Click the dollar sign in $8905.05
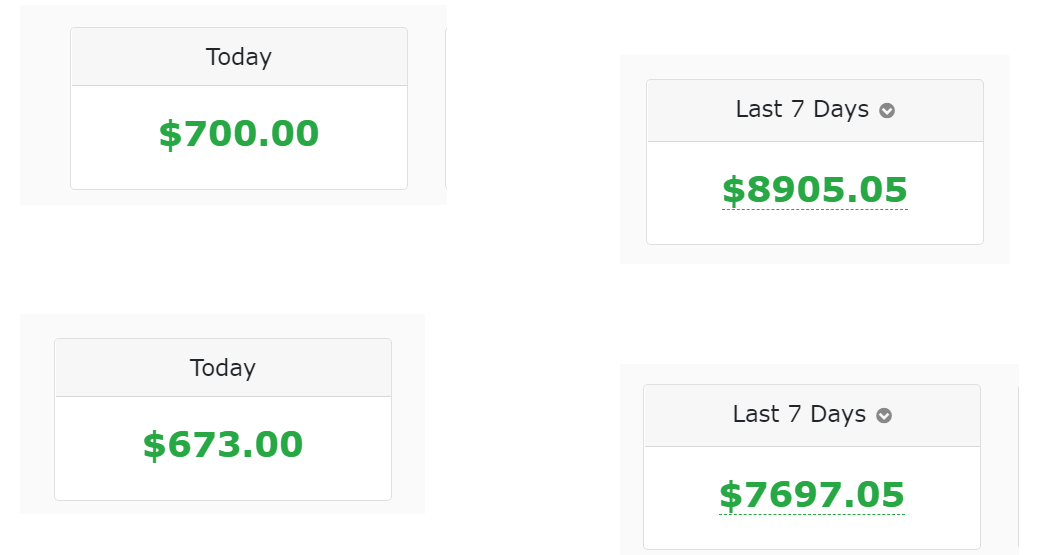 [734, 191]
